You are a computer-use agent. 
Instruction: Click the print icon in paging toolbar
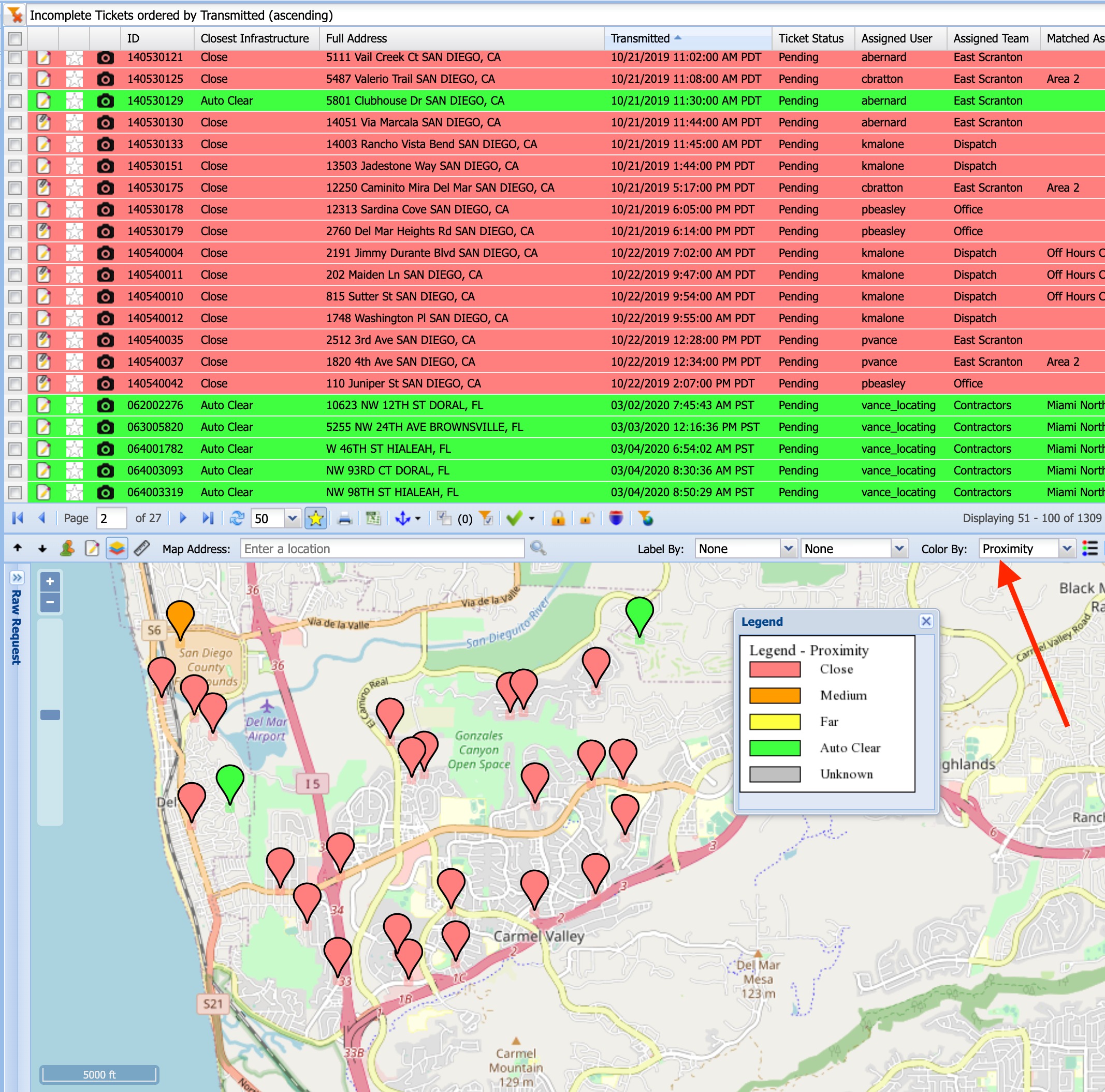pyautogui.click(x=344, y=519)
